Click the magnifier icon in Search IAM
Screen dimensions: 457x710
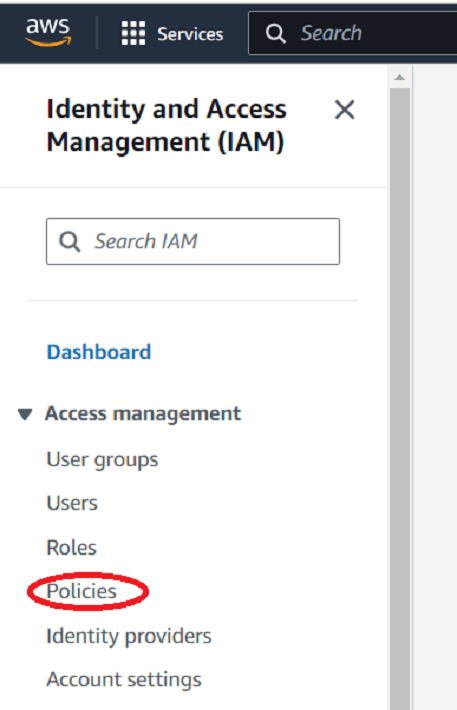(x=70, y=242)
